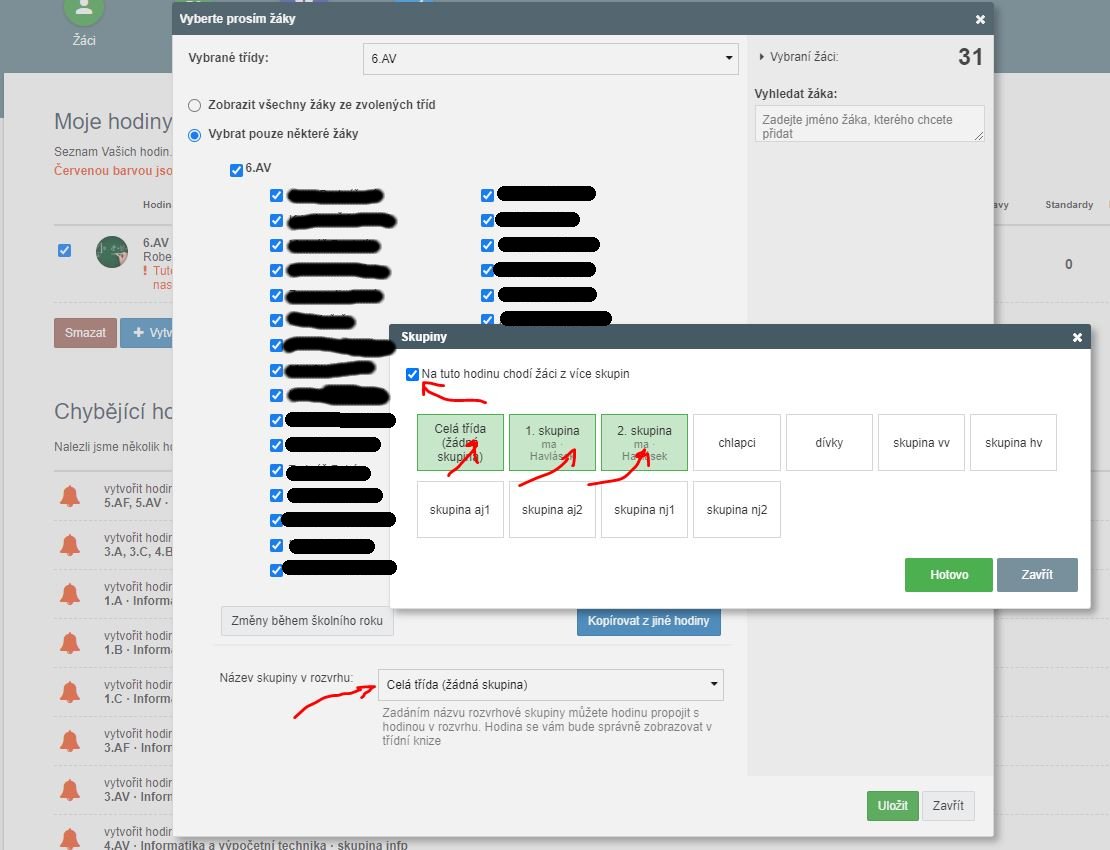The image size is (1110, 850).
Task: Click the green Uložit button
Action: point(892,806)
